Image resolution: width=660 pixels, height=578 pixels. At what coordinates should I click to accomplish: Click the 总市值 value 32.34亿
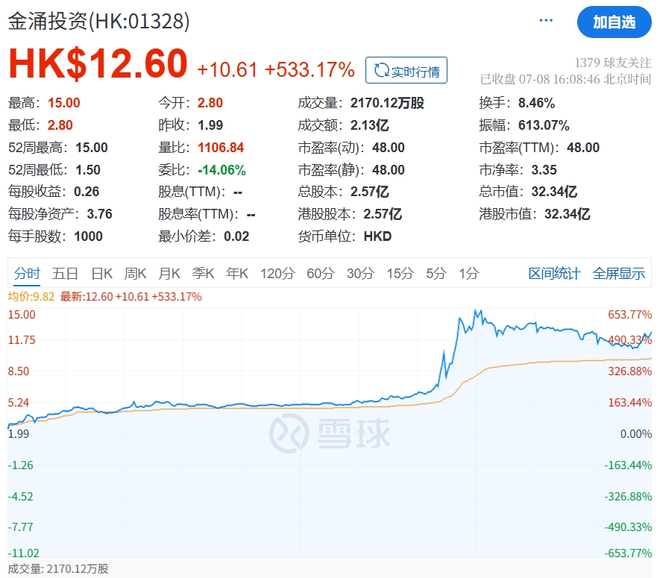(x=554, y=192)
